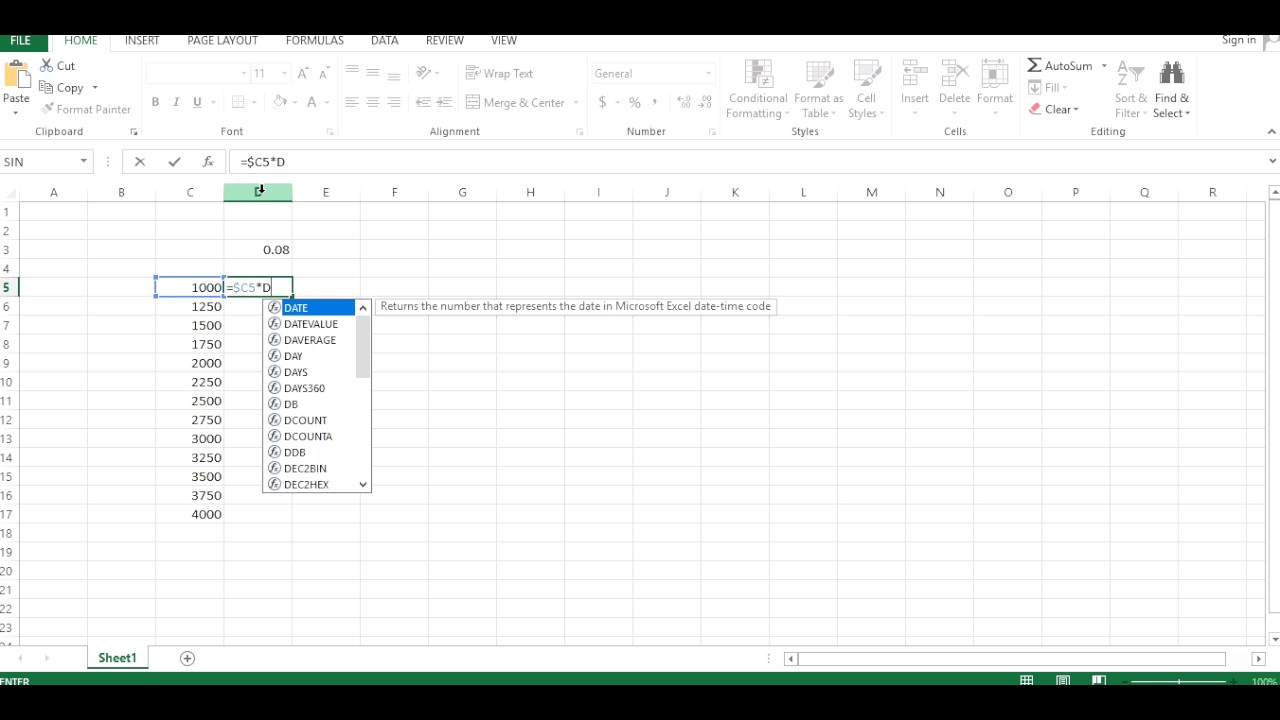Switch to the PAGE LAYOUT tab

[x=222, y=40]
